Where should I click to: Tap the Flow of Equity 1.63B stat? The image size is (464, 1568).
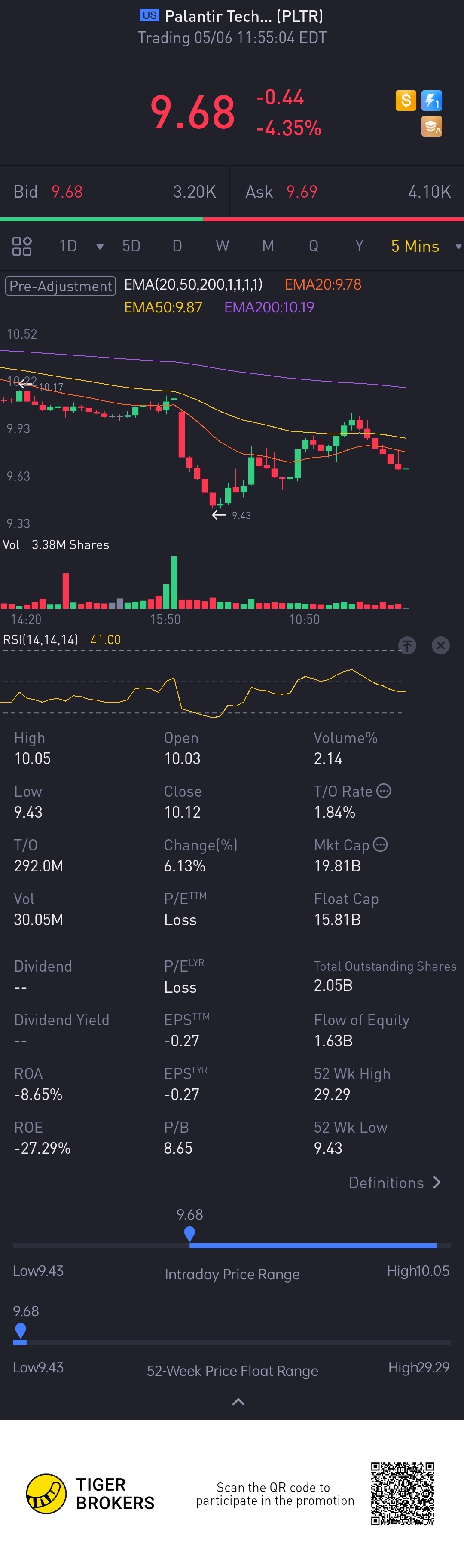(361, 1030)
